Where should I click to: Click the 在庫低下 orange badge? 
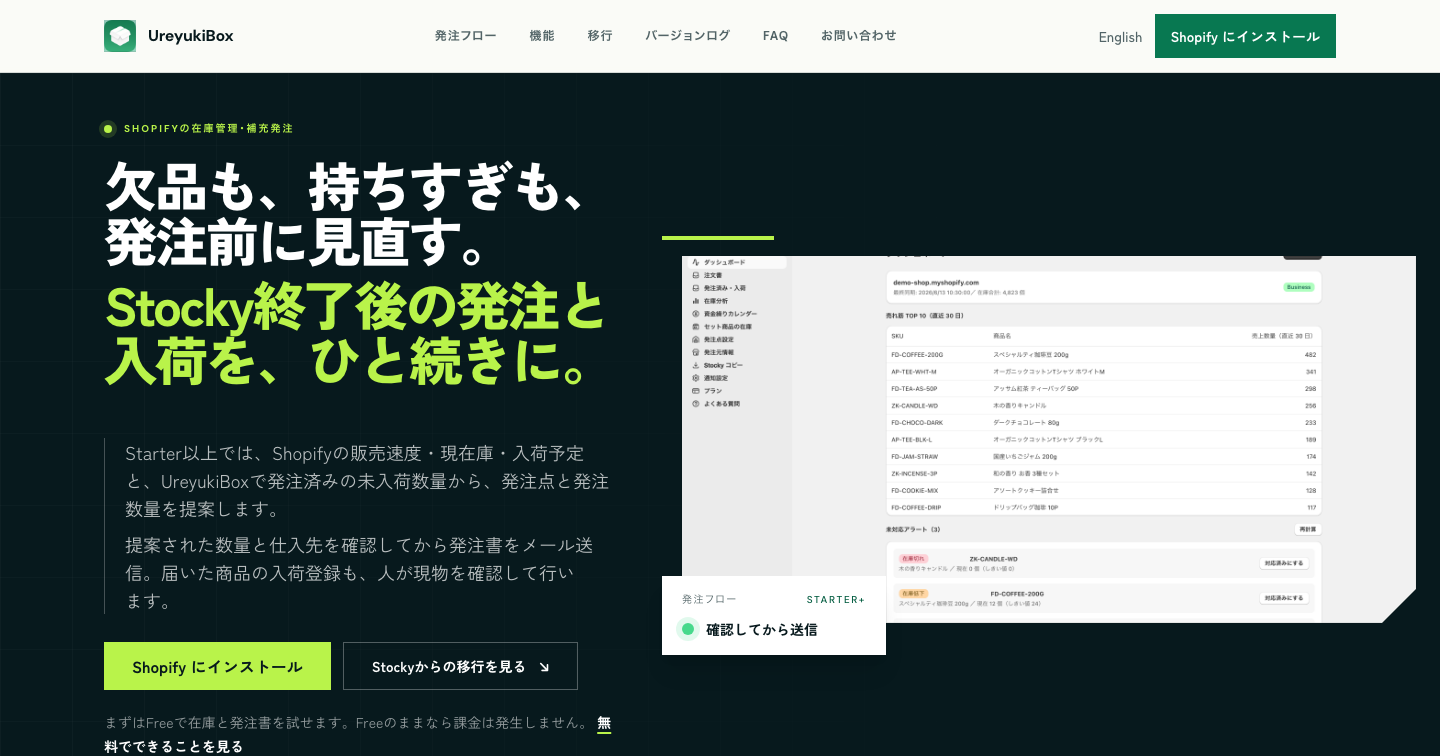pos(914,594)
